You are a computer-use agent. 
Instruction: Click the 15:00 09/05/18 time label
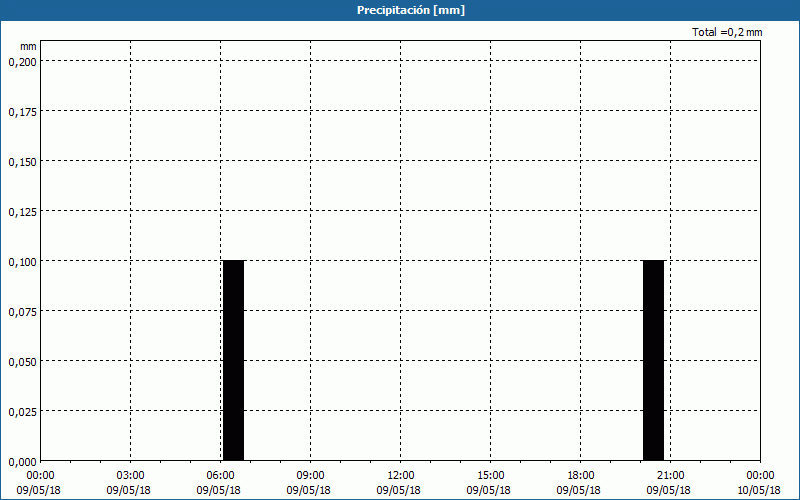(489, 483)
